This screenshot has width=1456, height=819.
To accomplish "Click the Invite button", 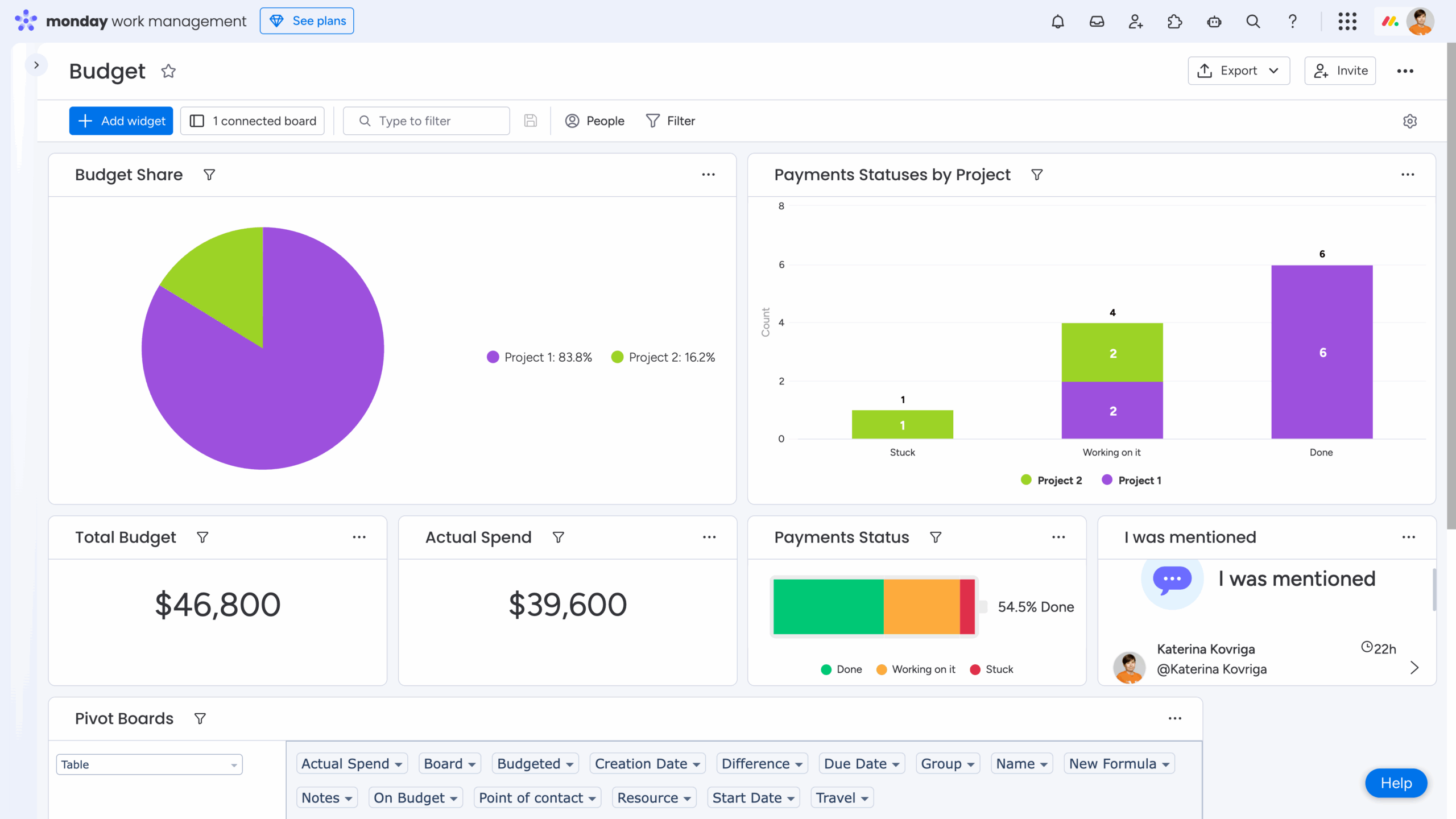I will pos(1340,71).
